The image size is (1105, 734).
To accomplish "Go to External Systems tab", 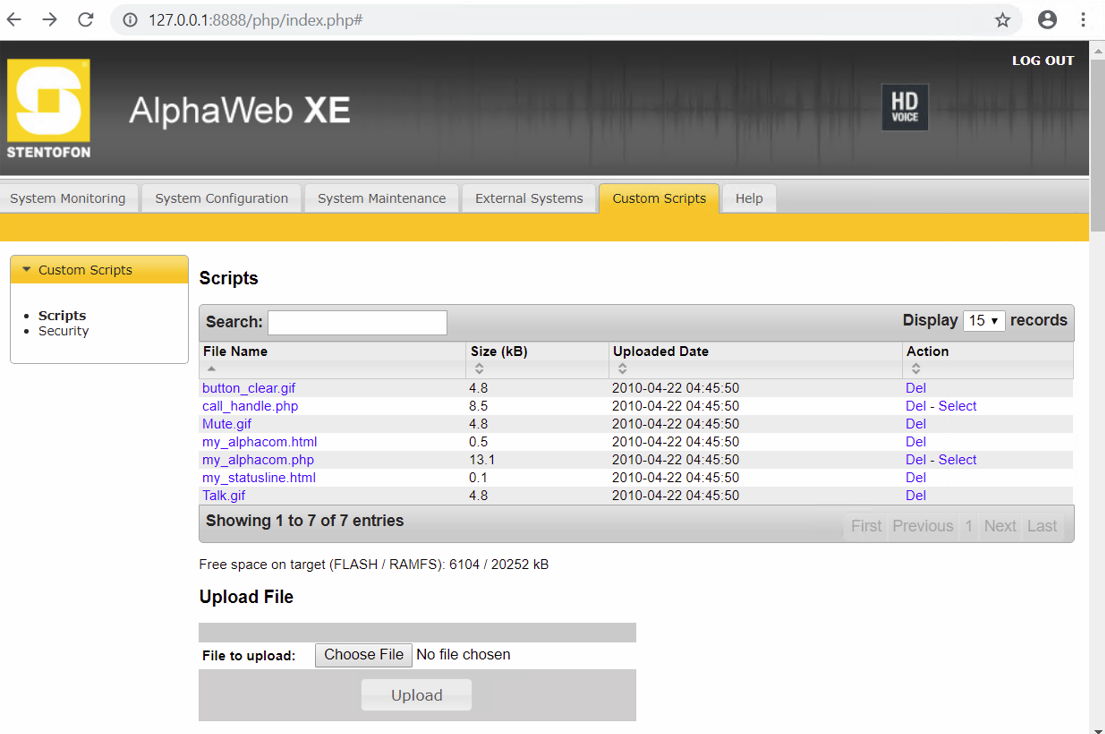I will pos(529,199).
